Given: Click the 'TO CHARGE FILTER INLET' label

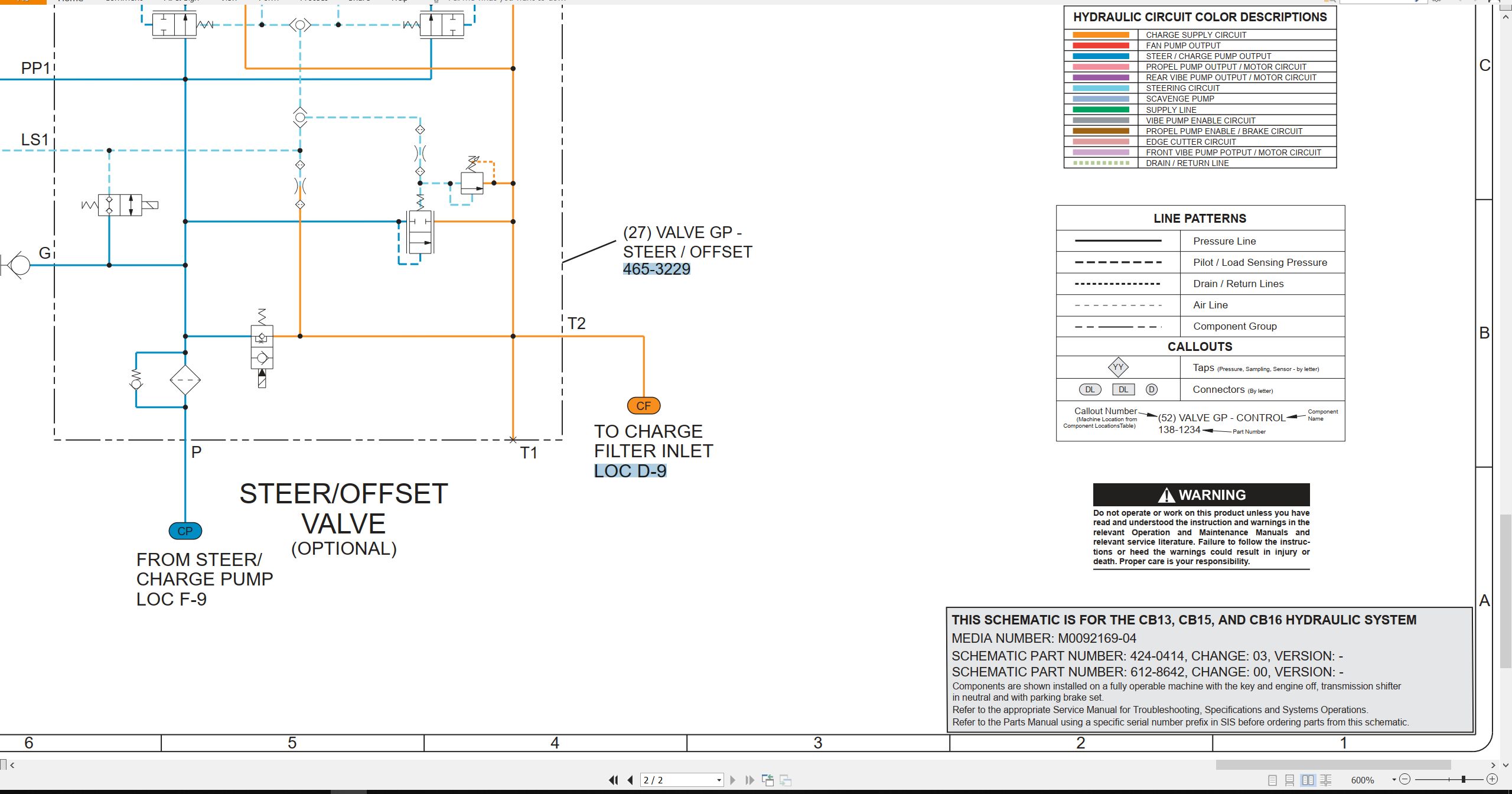Looking at the screenshot, I should [653, 441].
